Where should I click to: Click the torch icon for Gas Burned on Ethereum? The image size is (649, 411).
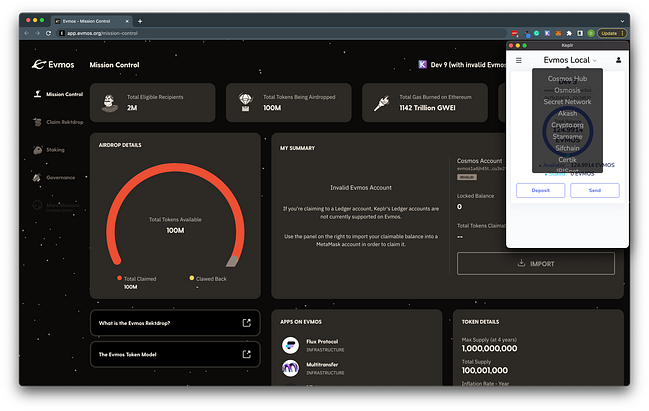[x=382, y=103]
